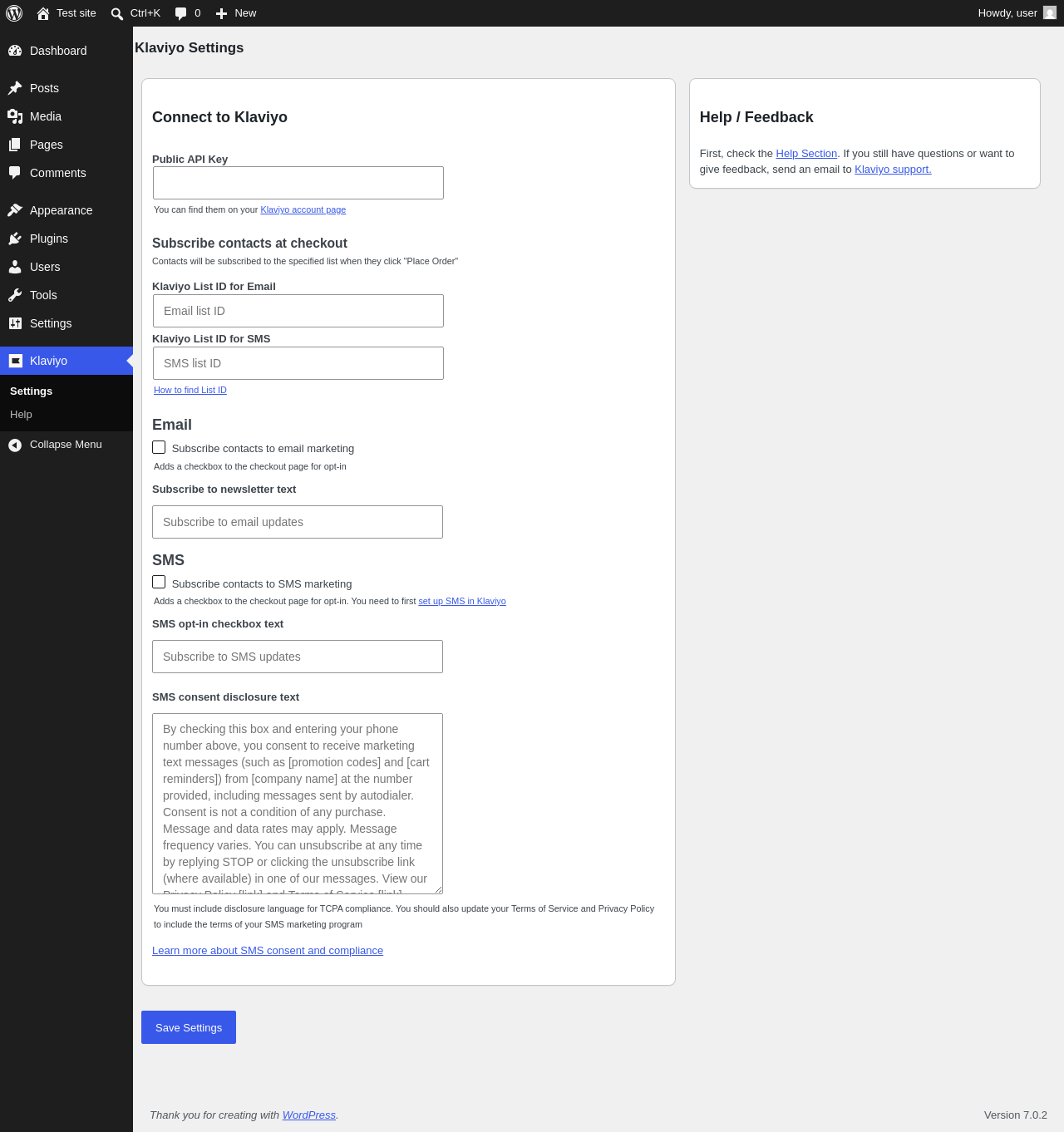1064x1132 pixels.
Task: Open the Dashboard menu
Action: [x=66, y=51]
